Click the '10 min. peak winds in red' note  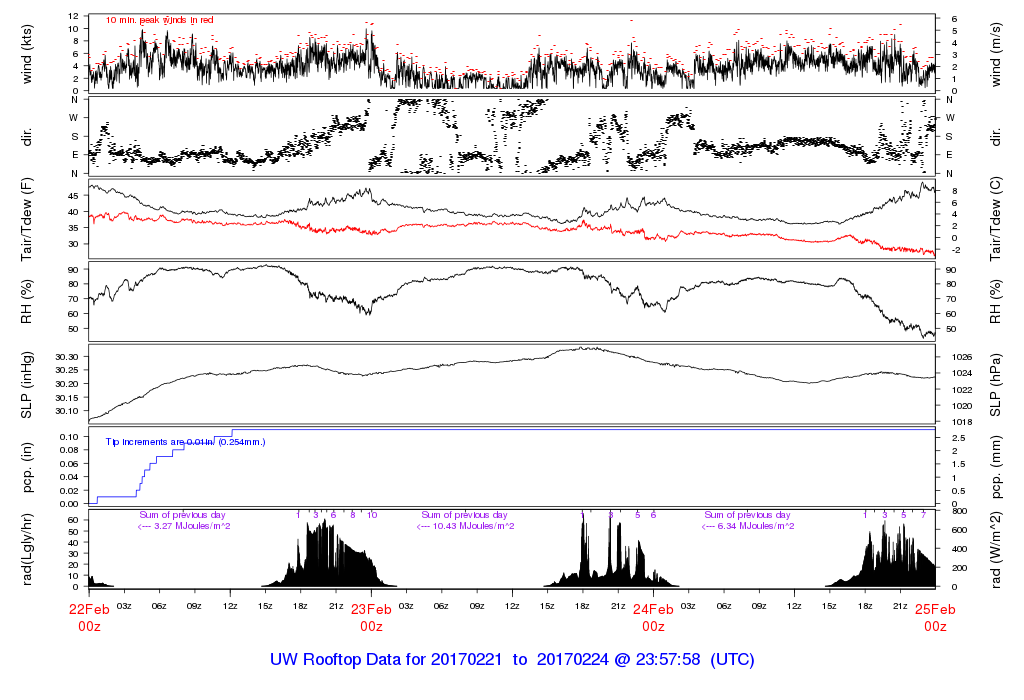click(x=159, y=20)
